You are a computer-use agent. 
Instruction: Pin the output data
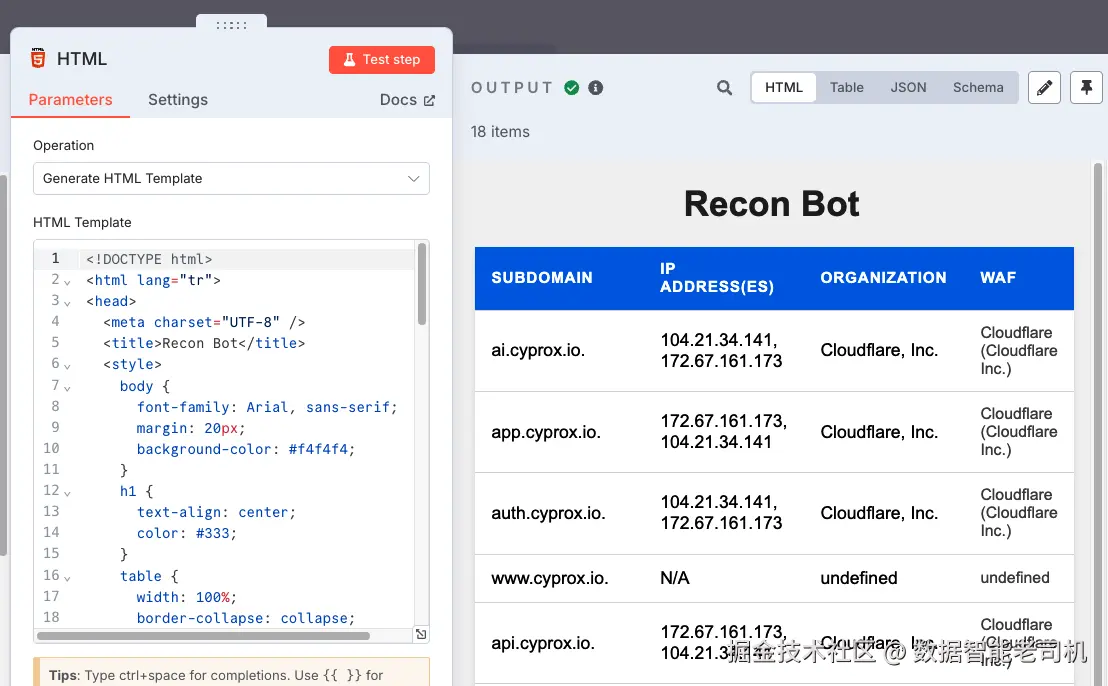(1086, 88)
